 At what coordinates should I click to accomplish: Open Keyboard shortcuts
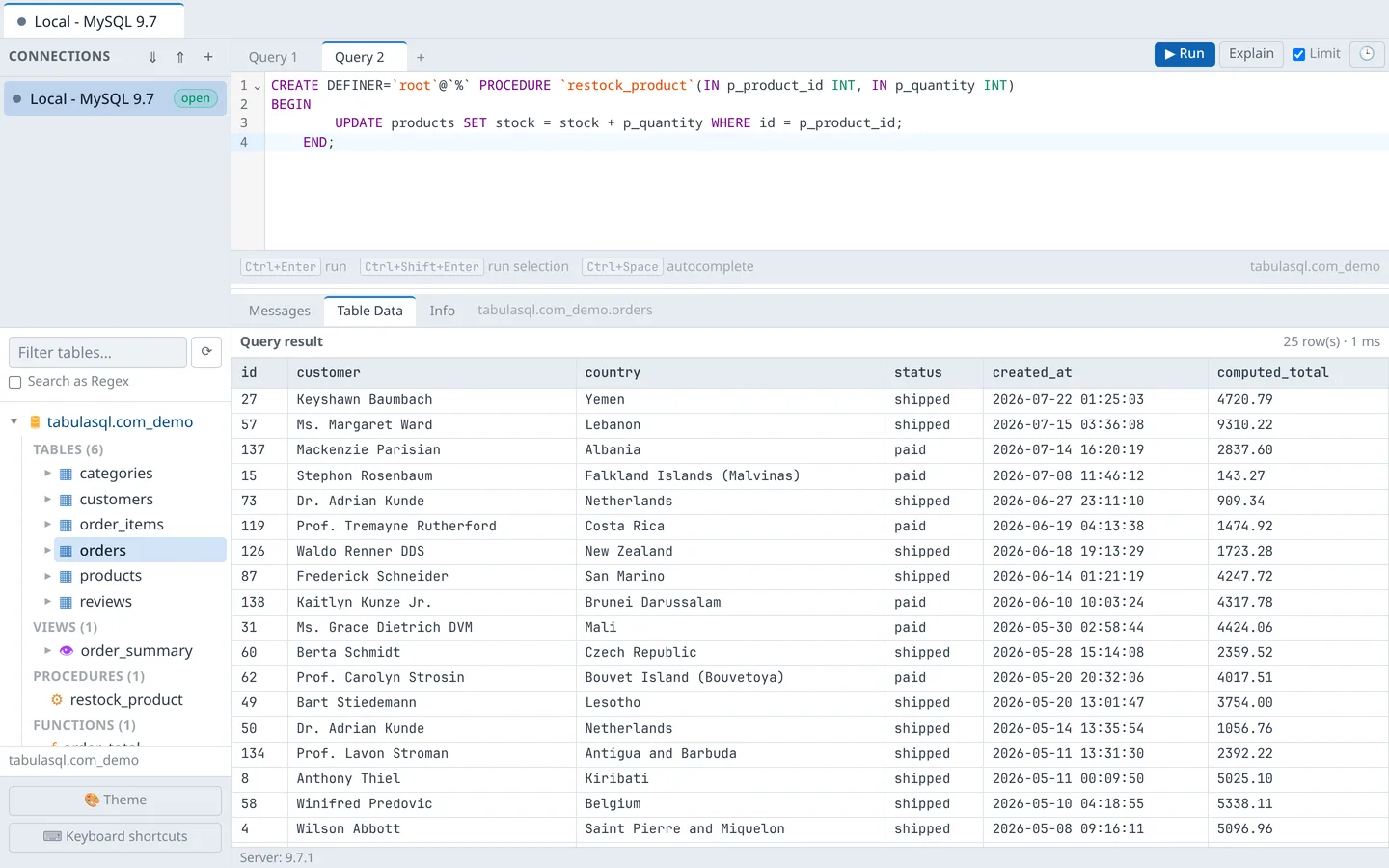coord(115,837)
